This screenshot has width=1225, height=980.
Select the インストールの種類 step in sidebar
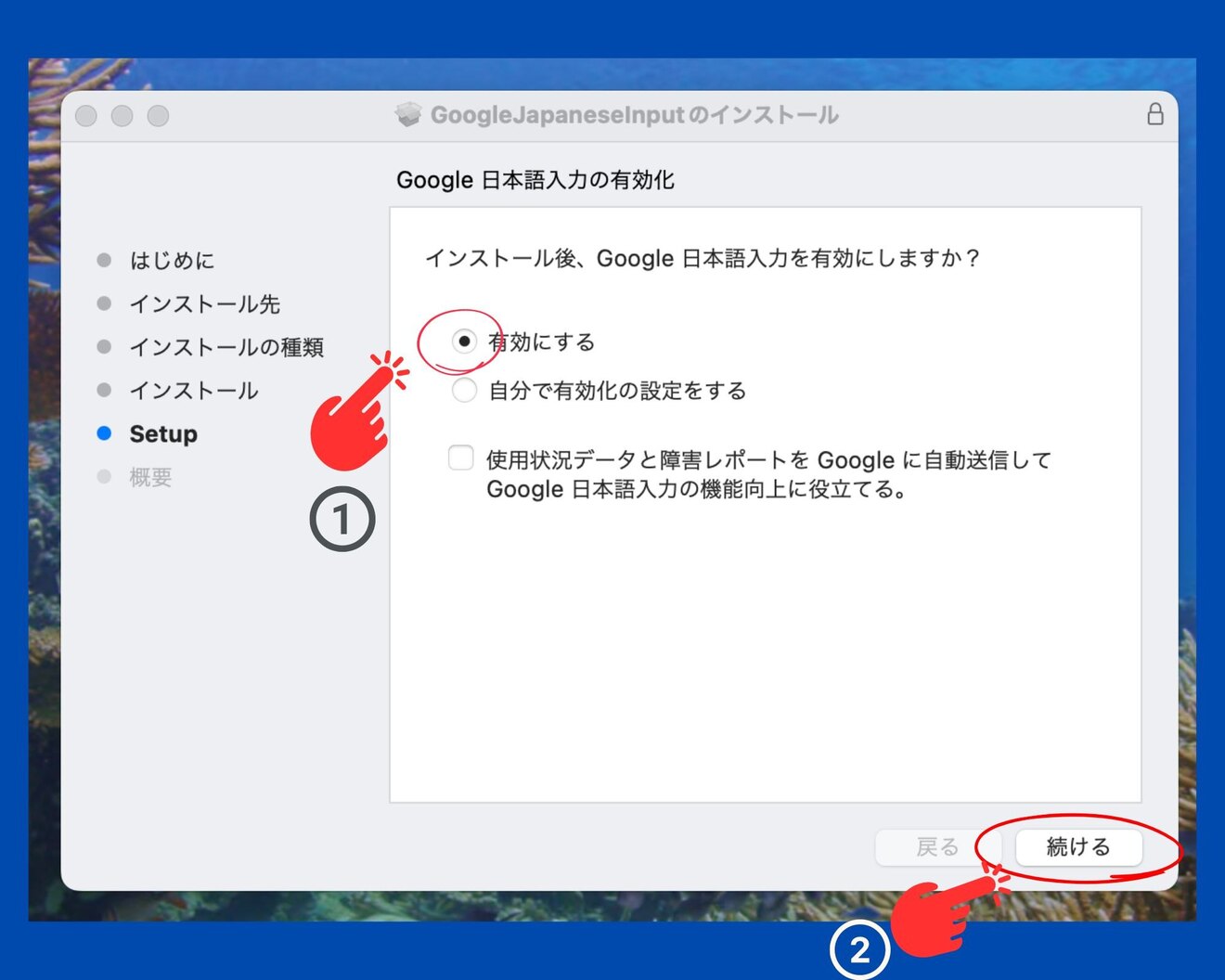pos(226,347)
